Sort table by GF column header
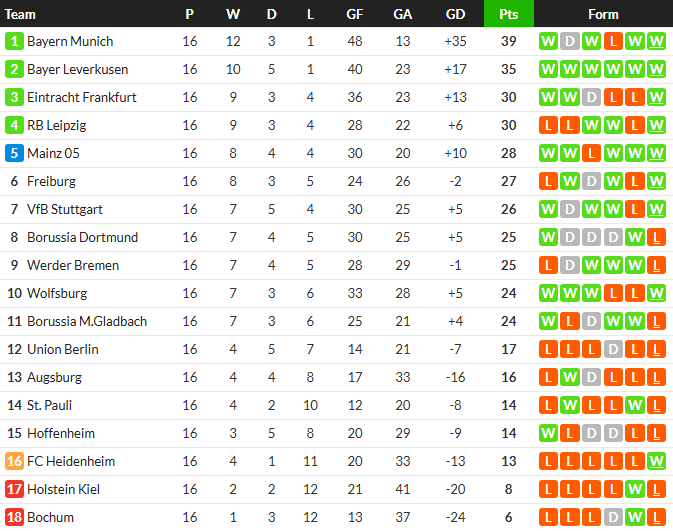 pos(355,14)
